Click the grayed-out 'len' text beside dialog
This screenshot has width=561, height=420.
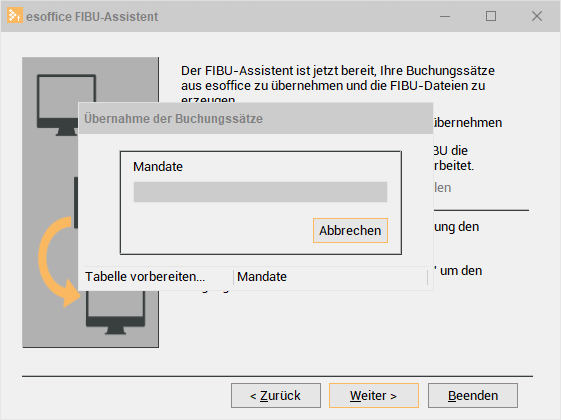pyautogui.click(x=443, y=187)
